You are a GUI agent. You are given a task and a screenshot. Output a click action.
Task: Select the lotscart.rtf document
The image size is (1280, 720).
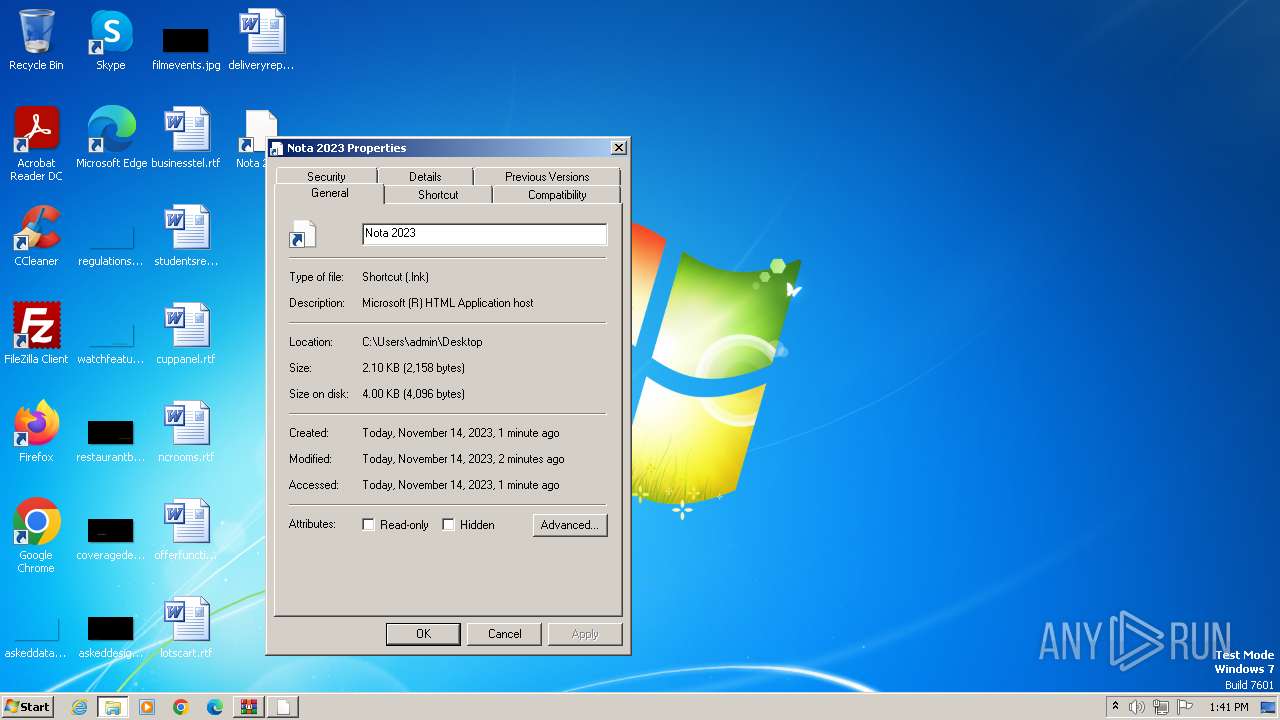(185, 628)
